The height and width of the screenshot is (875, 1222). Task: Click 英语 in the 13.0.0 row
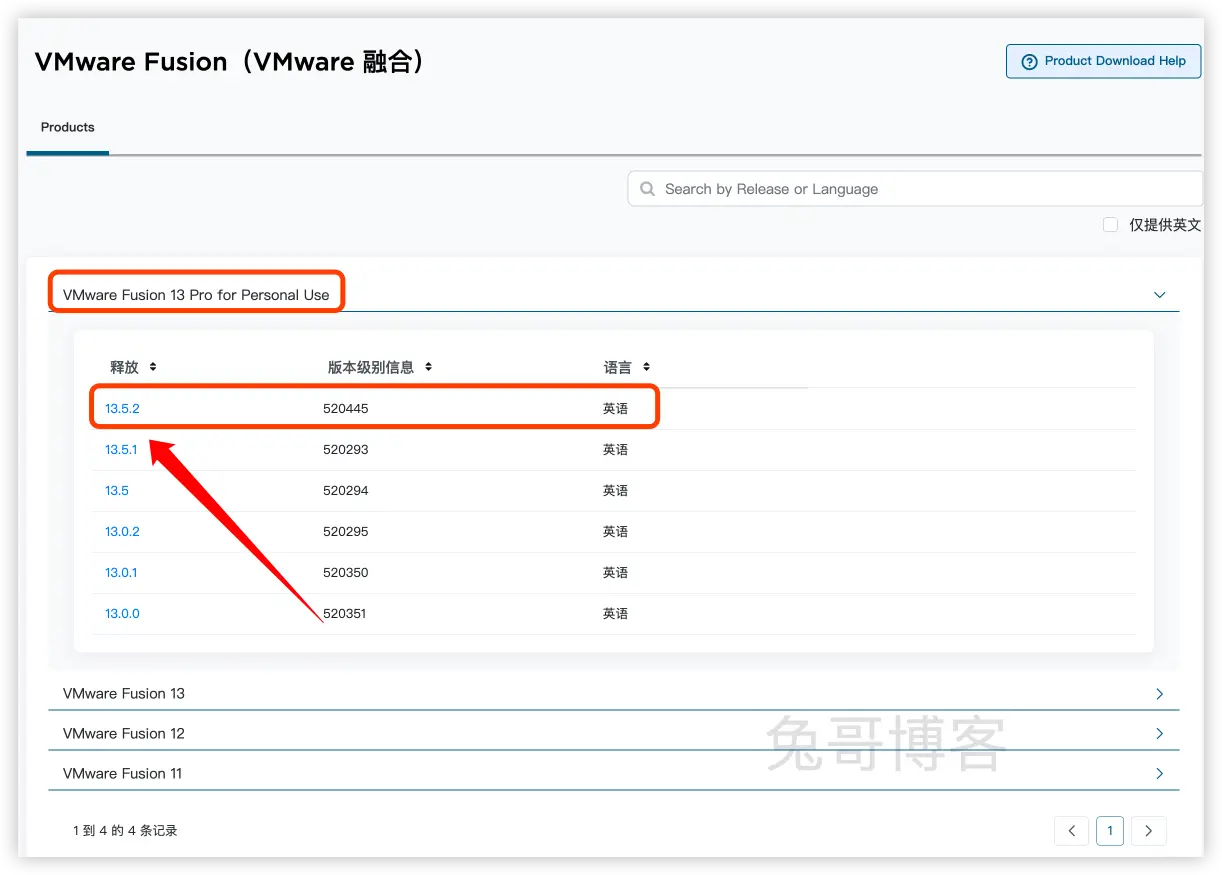[x=616, y=614]
